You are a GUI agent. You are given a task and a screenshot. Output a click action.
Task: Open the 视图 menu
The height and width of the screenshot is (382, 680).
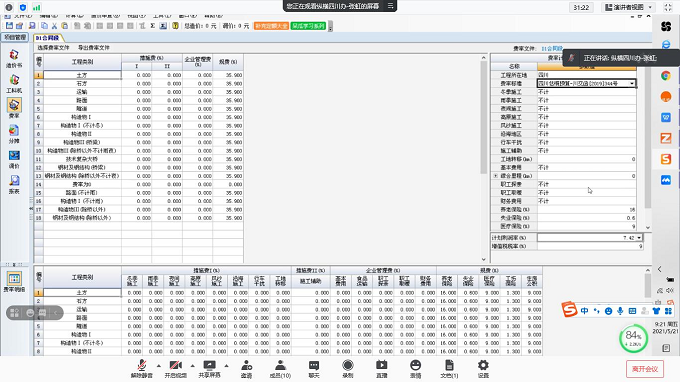136,16
